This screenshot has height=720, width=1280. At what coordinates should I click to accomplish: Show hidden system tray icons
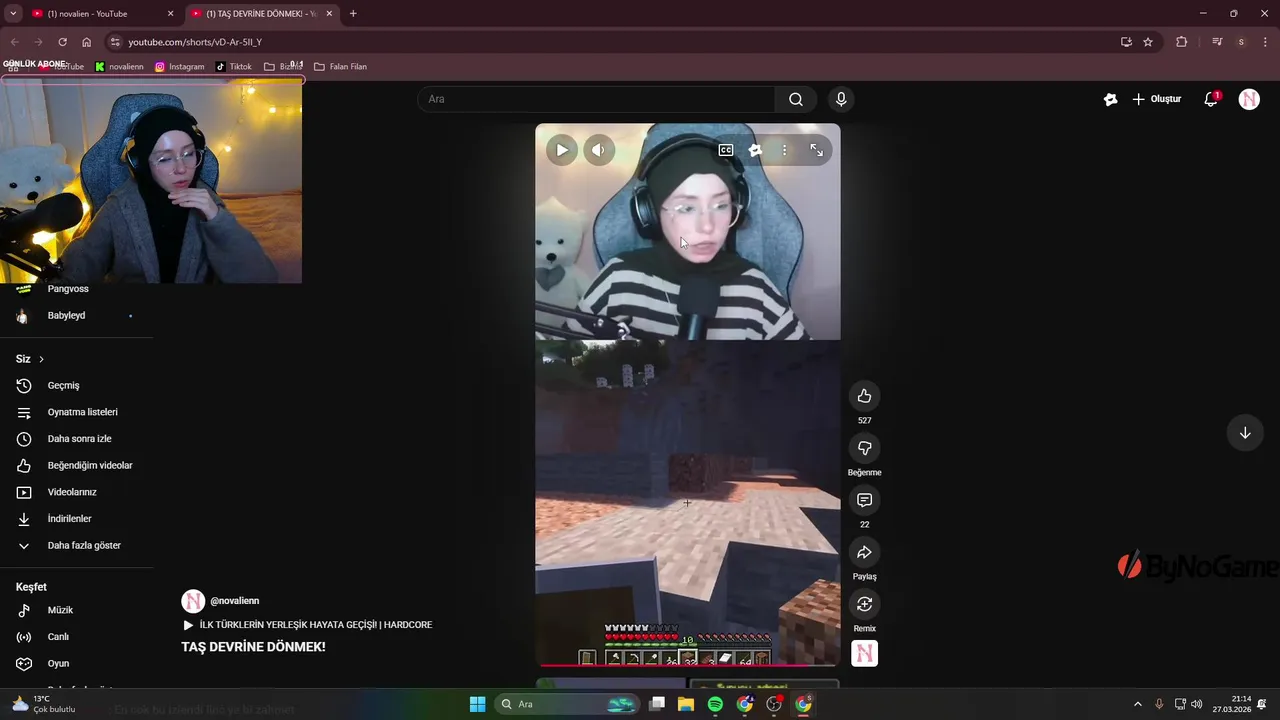pos(1137,704)
